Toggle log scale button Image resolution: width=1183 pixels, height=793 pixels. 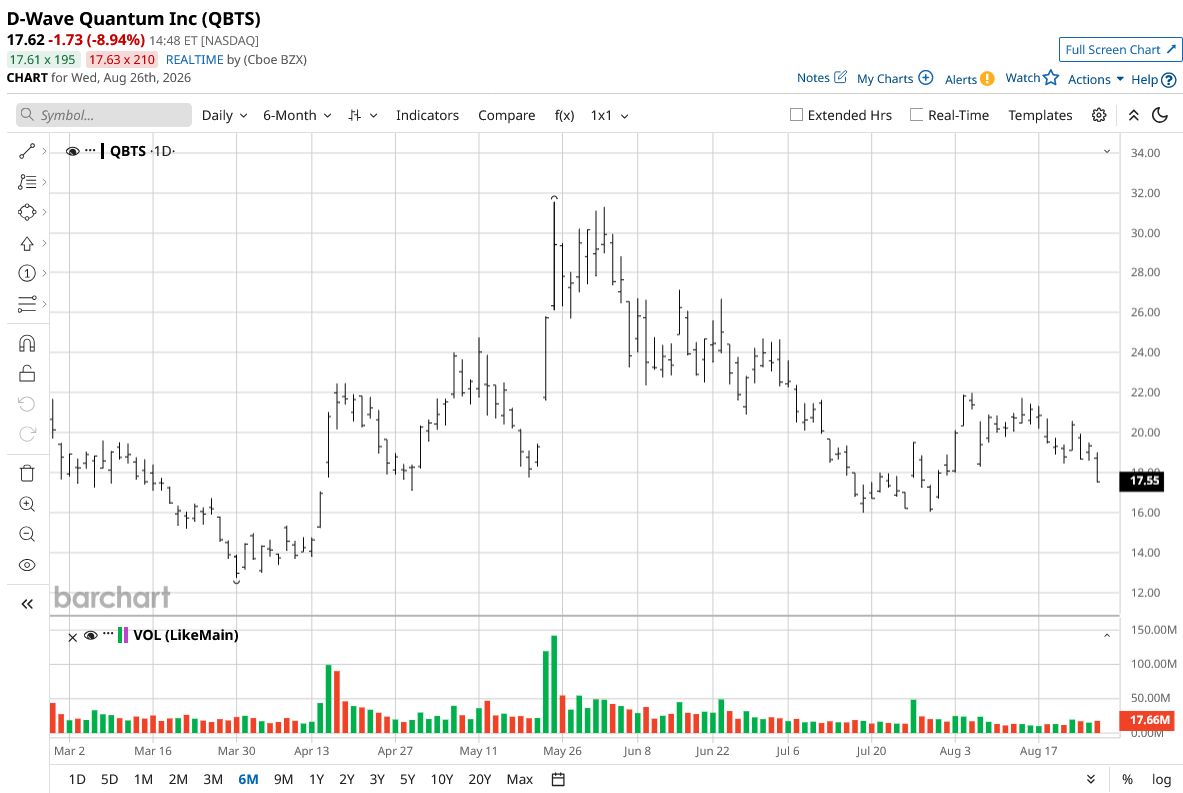pyautogui.click(x=1162, y=779)
